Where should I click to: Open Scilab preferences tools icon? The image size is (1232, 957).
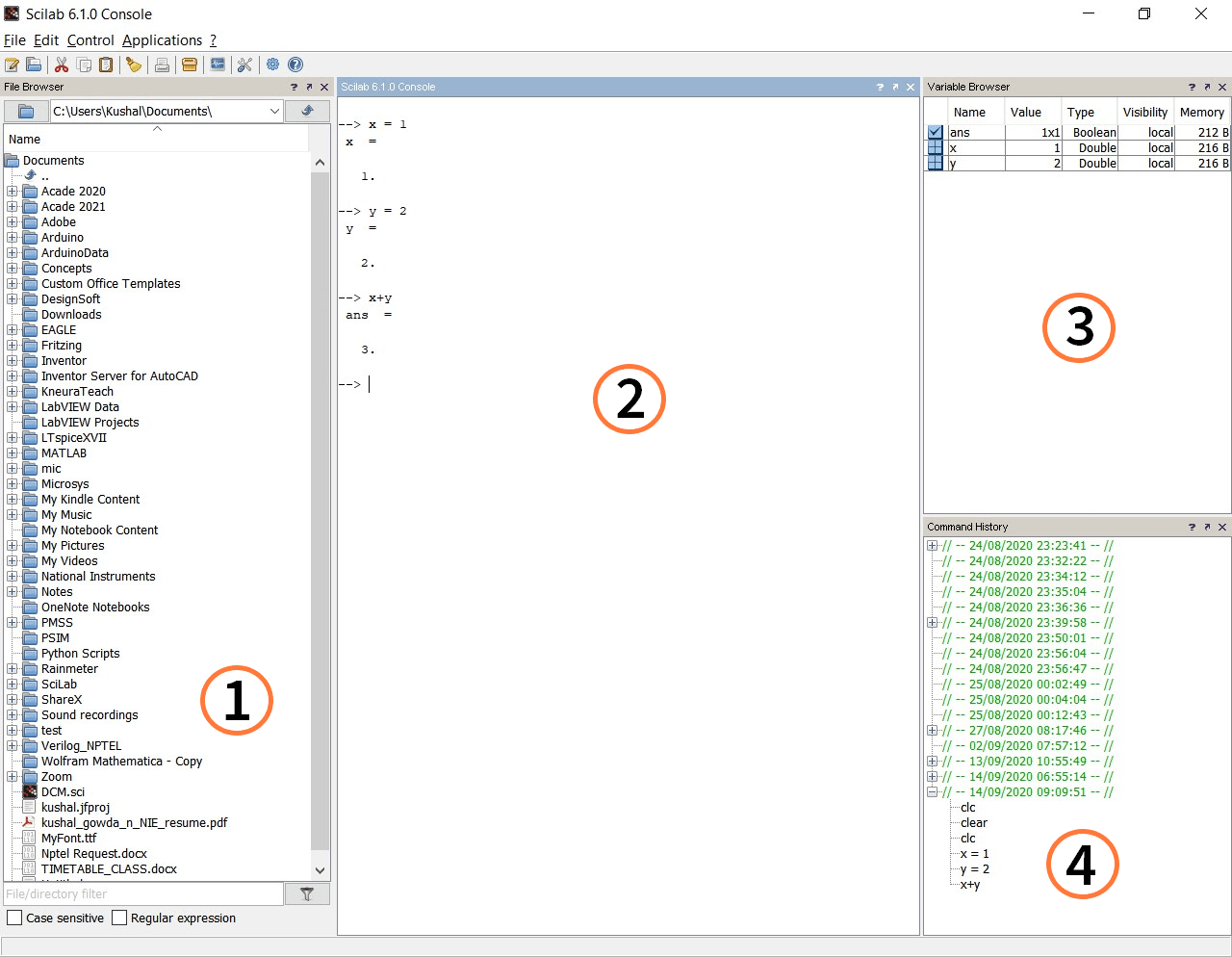click(x=244, y=65)
